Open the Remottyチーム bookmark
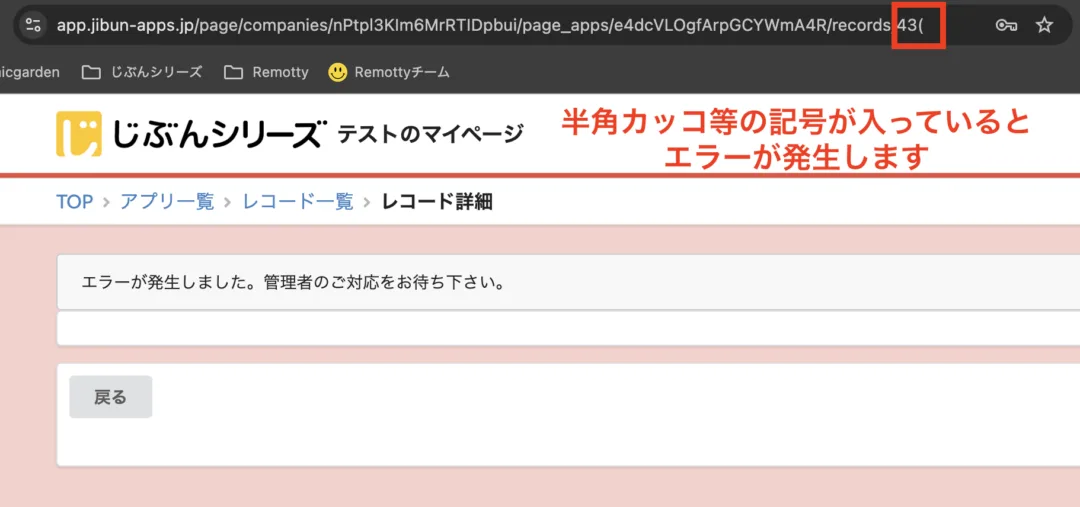1080x507 pixels. tap(389, 72)
